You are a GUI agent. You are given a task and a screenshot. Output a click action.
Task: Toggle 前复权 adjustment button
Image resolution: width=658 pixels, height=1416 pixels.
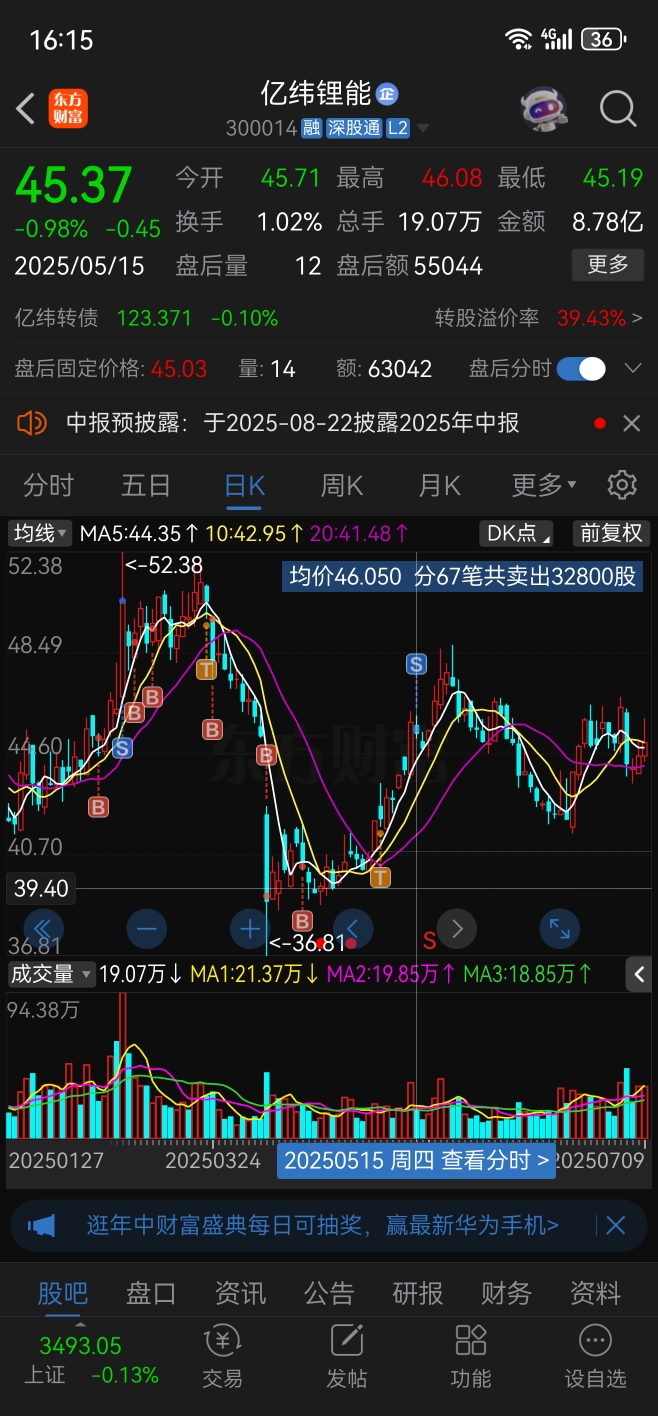tap(611, 533)
